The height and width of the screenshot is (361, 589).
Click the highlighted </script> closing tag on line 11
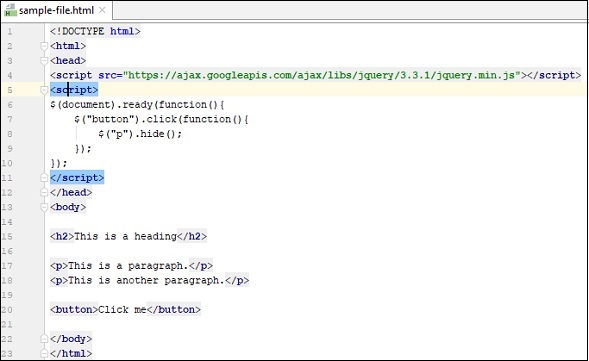pos(77,178)
